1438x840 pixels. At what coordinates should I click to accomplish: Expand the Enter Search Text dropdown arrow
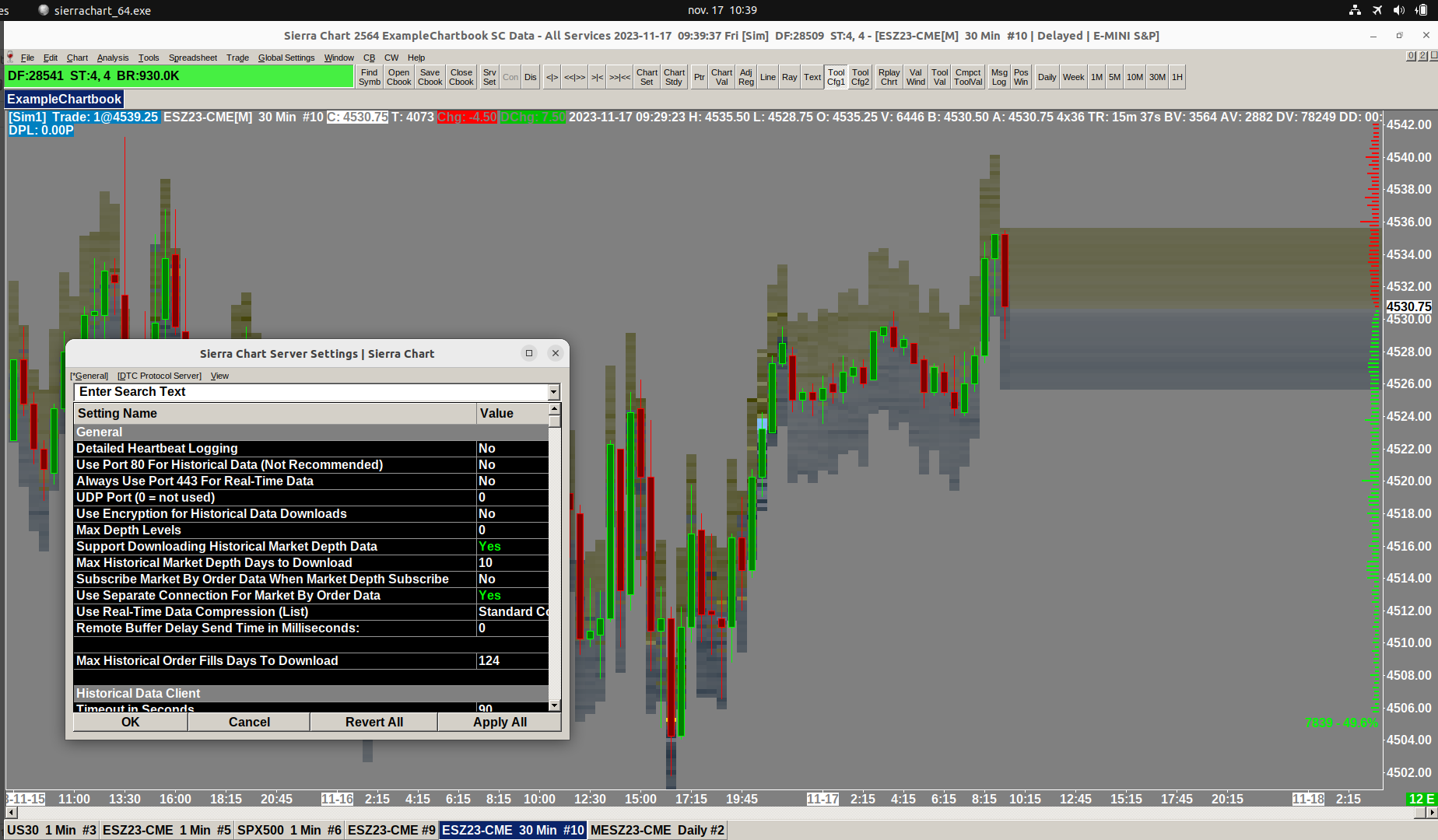553,392
